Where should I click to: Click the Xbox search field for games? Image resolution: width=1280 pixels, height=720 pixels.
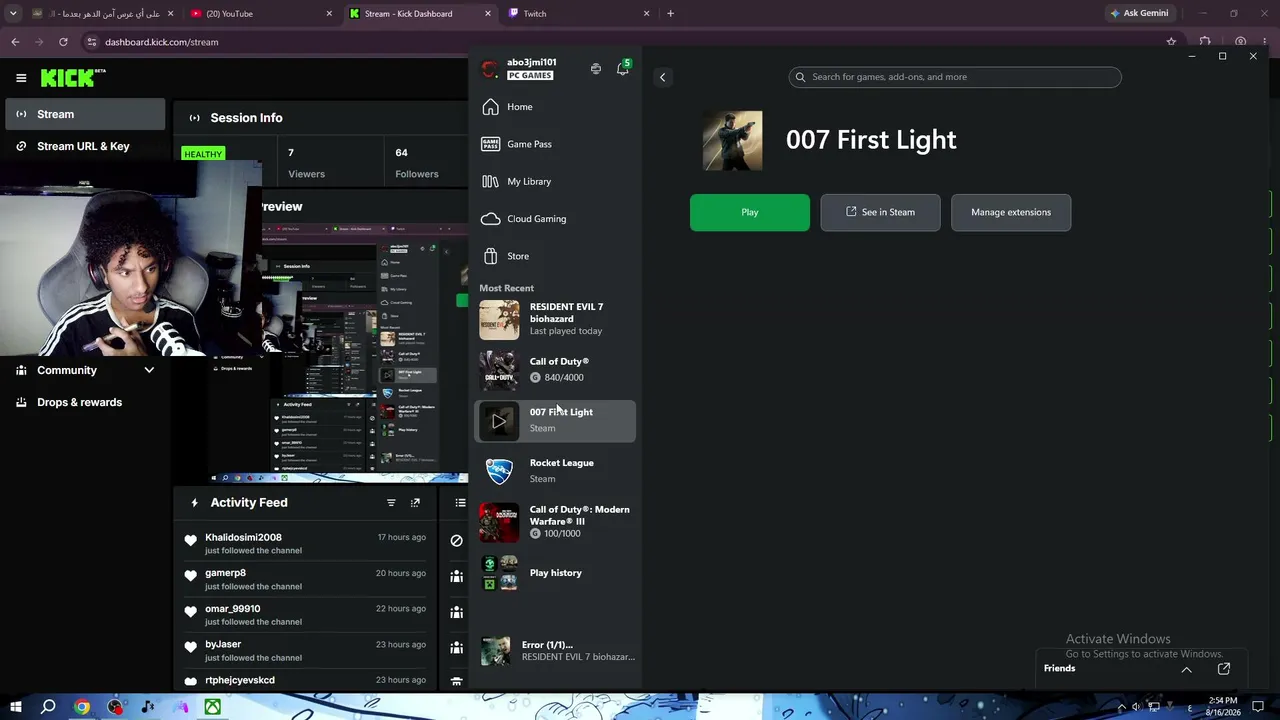(x=955, y=77)
